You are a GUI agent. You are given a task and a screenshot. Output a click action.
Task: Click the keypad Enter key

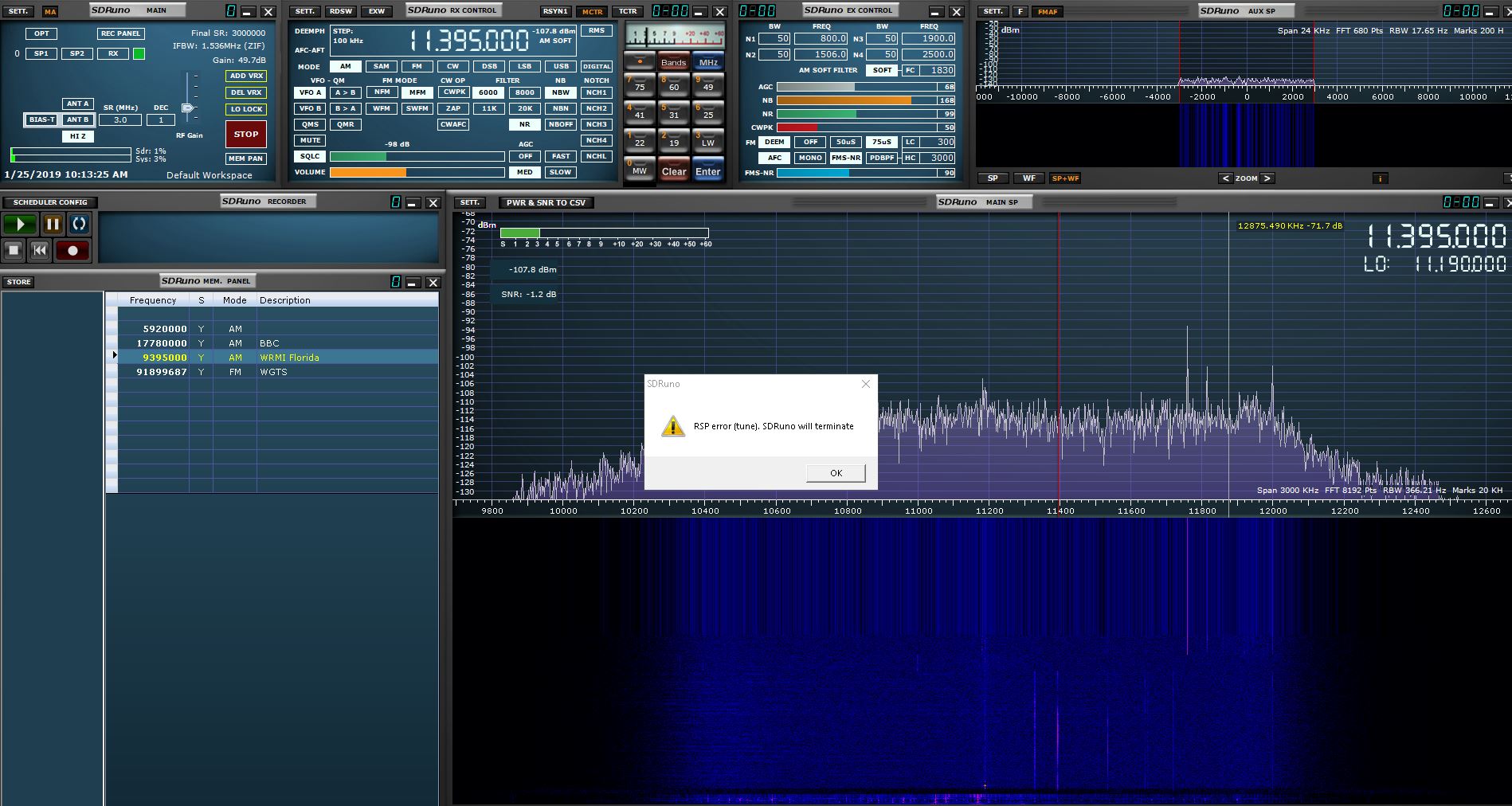[708, 170]
